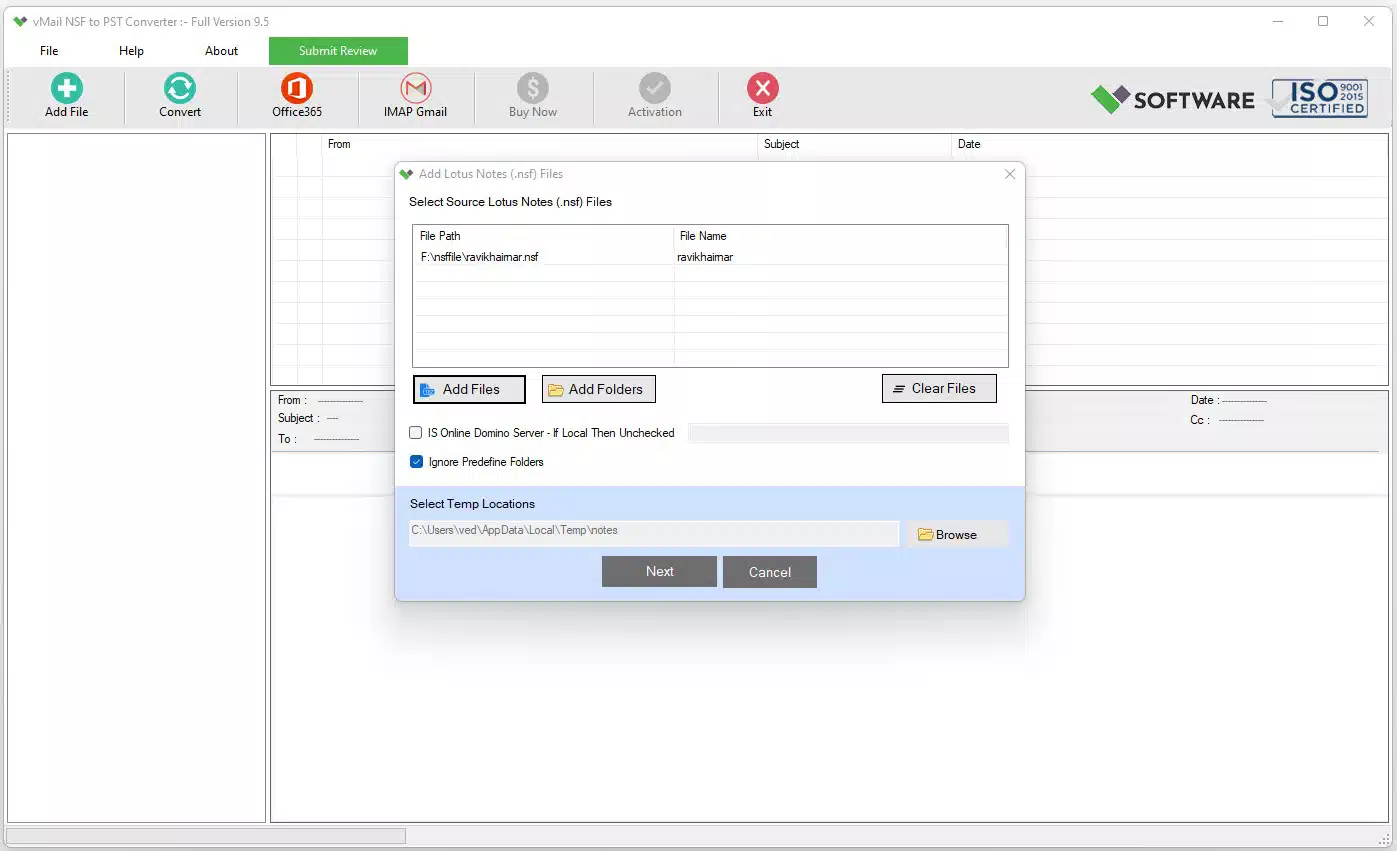
Task: Enable the IS Online Domino Server checkbox
Action: [x=416, y=433]
